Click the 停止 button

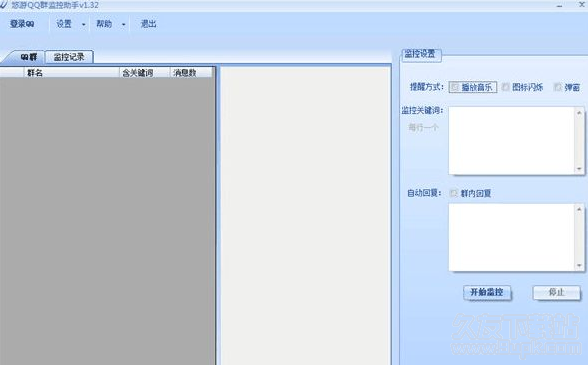556,292
